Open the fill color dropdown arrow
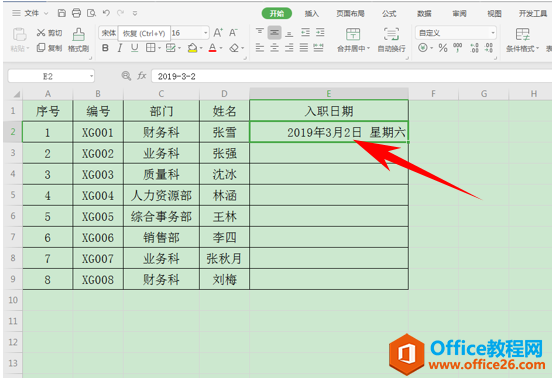The width and height of the screenshot is (552, 382). (x=201, y=48)
